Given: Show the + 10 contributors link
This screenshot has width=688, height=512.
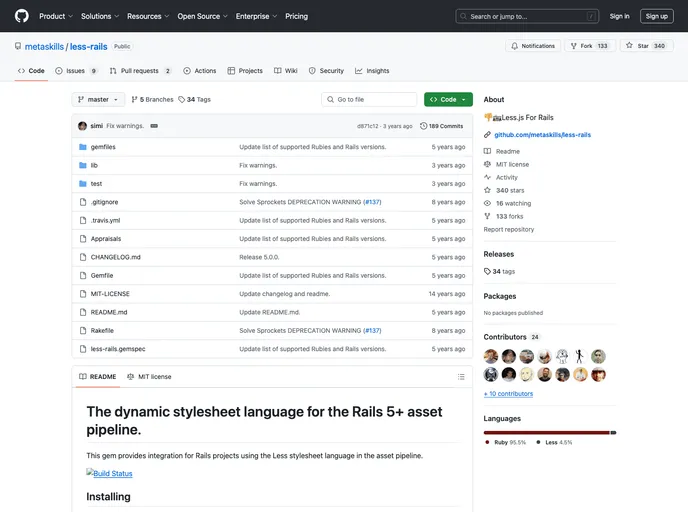Looking at the screenshot, I should pos(508,394).
